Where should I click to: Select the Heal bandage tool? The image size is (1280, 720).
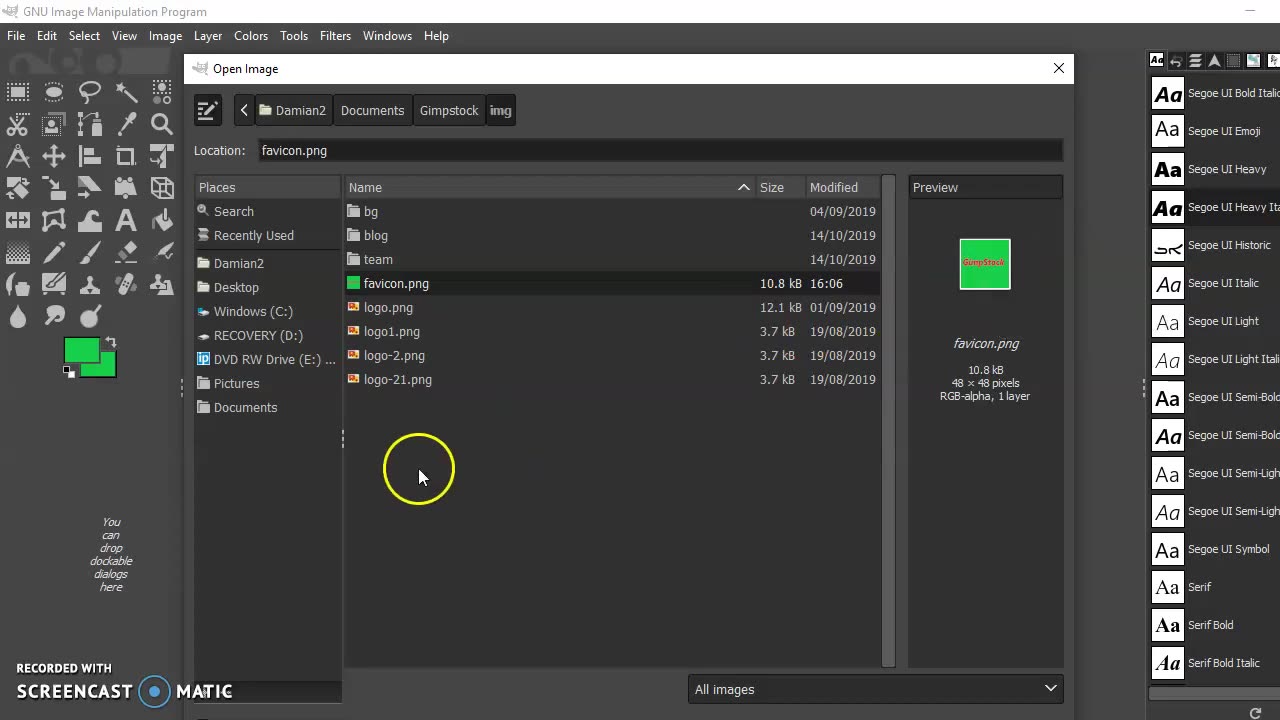[x=126, y=285]
